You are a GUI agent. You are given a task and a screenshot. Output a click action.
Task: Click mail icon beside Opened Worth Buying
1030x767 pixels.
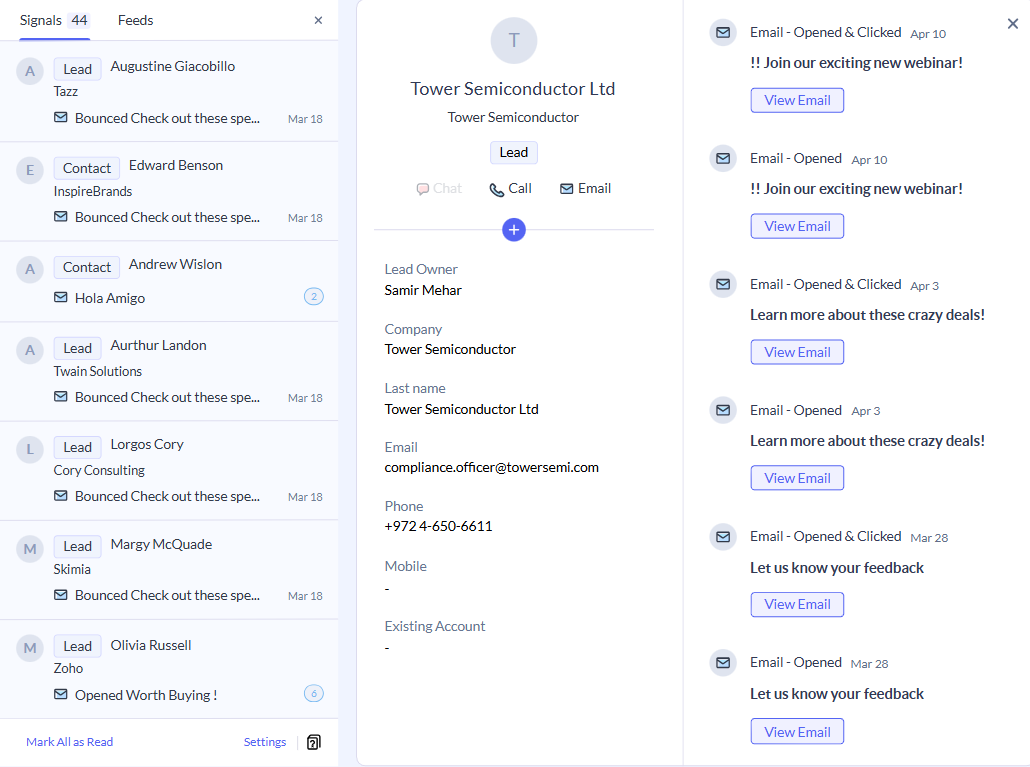(60, 694)
